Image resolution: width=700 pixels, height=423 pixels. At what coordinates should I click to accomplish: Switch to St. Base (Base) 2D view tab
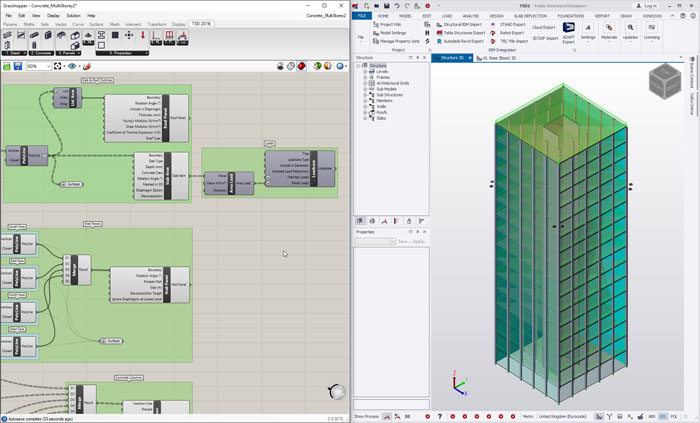(498, 58)
